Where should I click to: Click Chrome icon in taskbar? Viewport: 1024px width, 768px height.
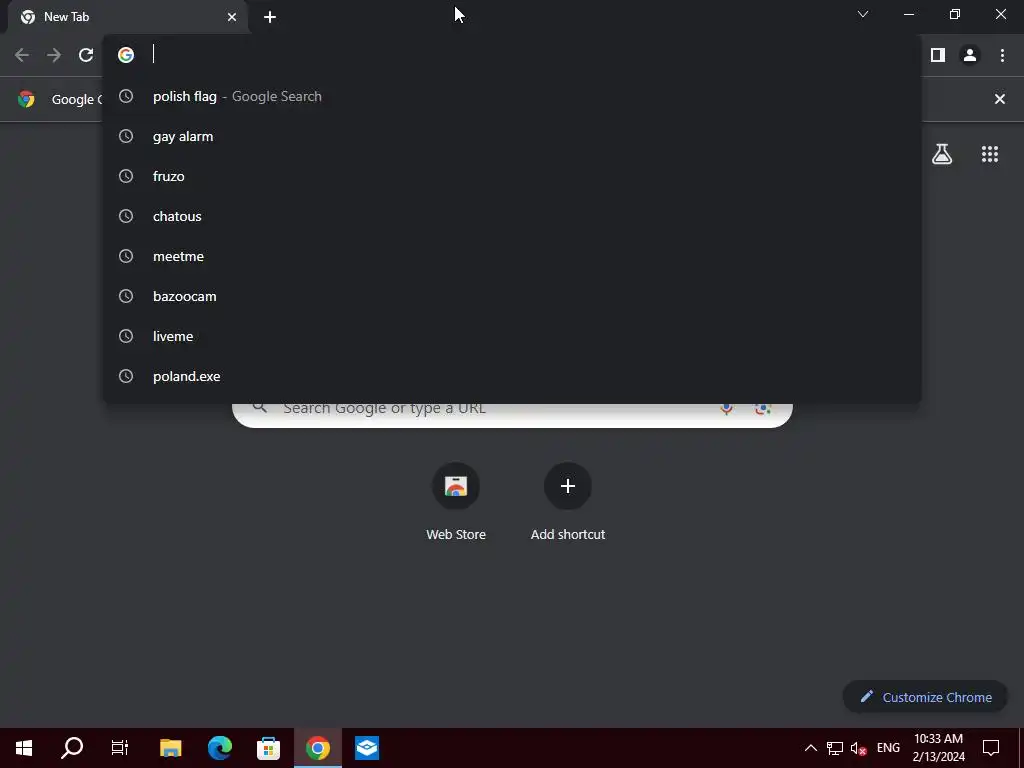pyautogui.click(x=317, y=748)
